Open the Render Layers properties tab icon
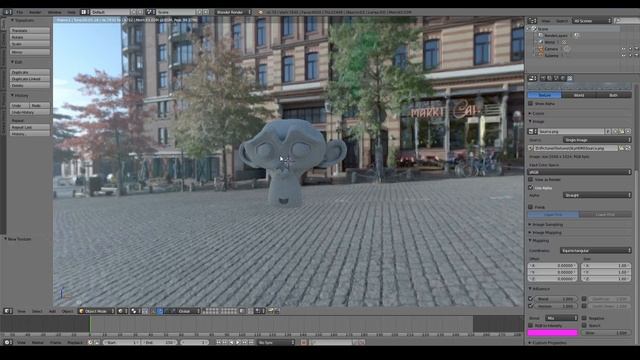The image size is (640, 360). [549, 78]
